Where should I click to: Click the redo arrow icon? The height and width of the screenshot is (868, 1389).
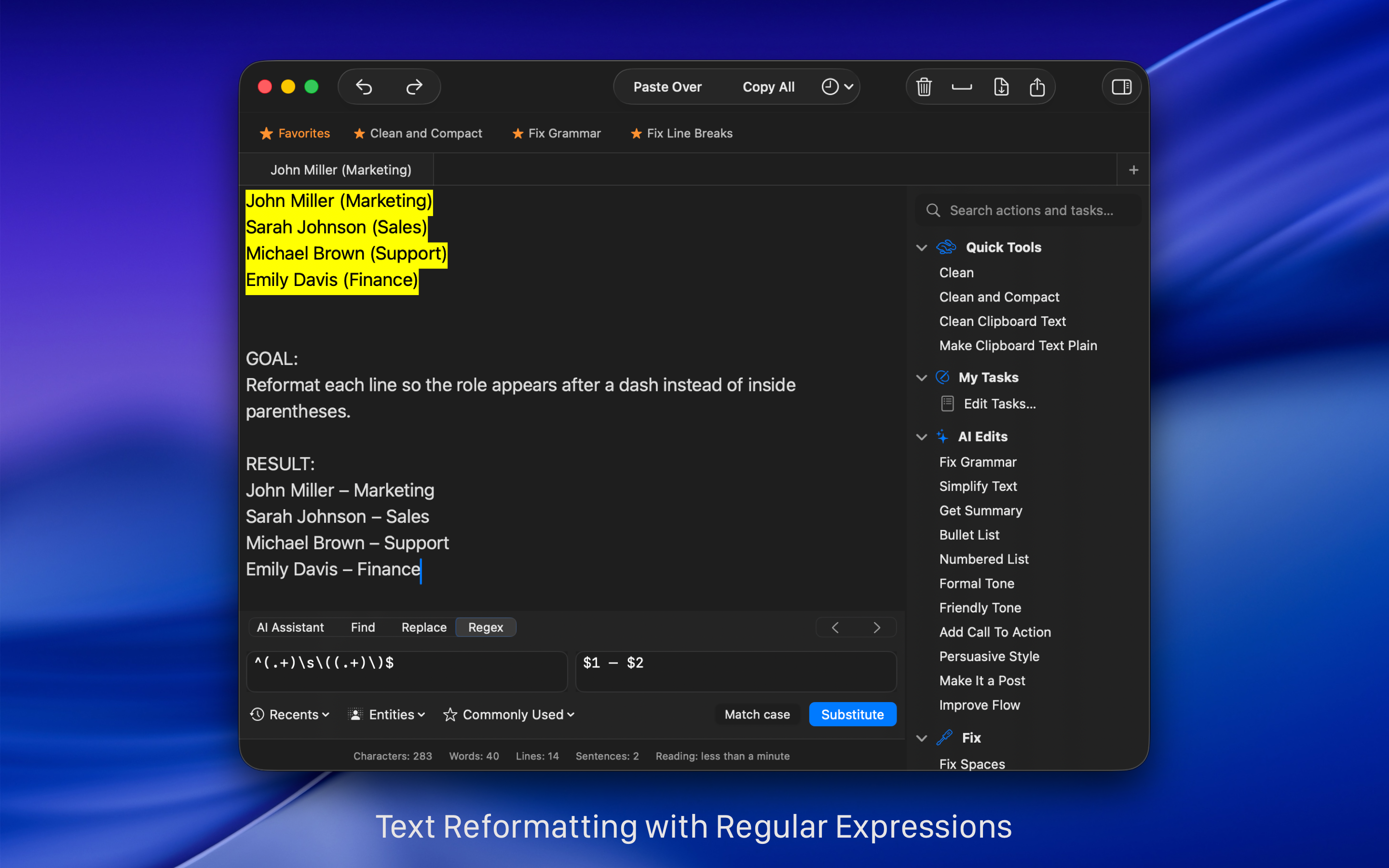point(414,87)
